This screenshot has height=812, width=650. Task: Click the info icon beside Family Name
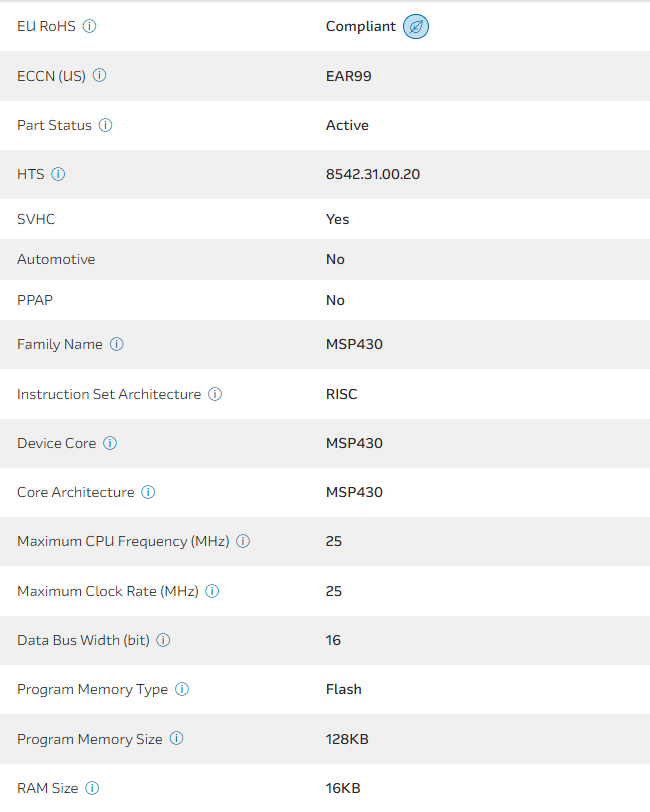[x=116, y=344]
